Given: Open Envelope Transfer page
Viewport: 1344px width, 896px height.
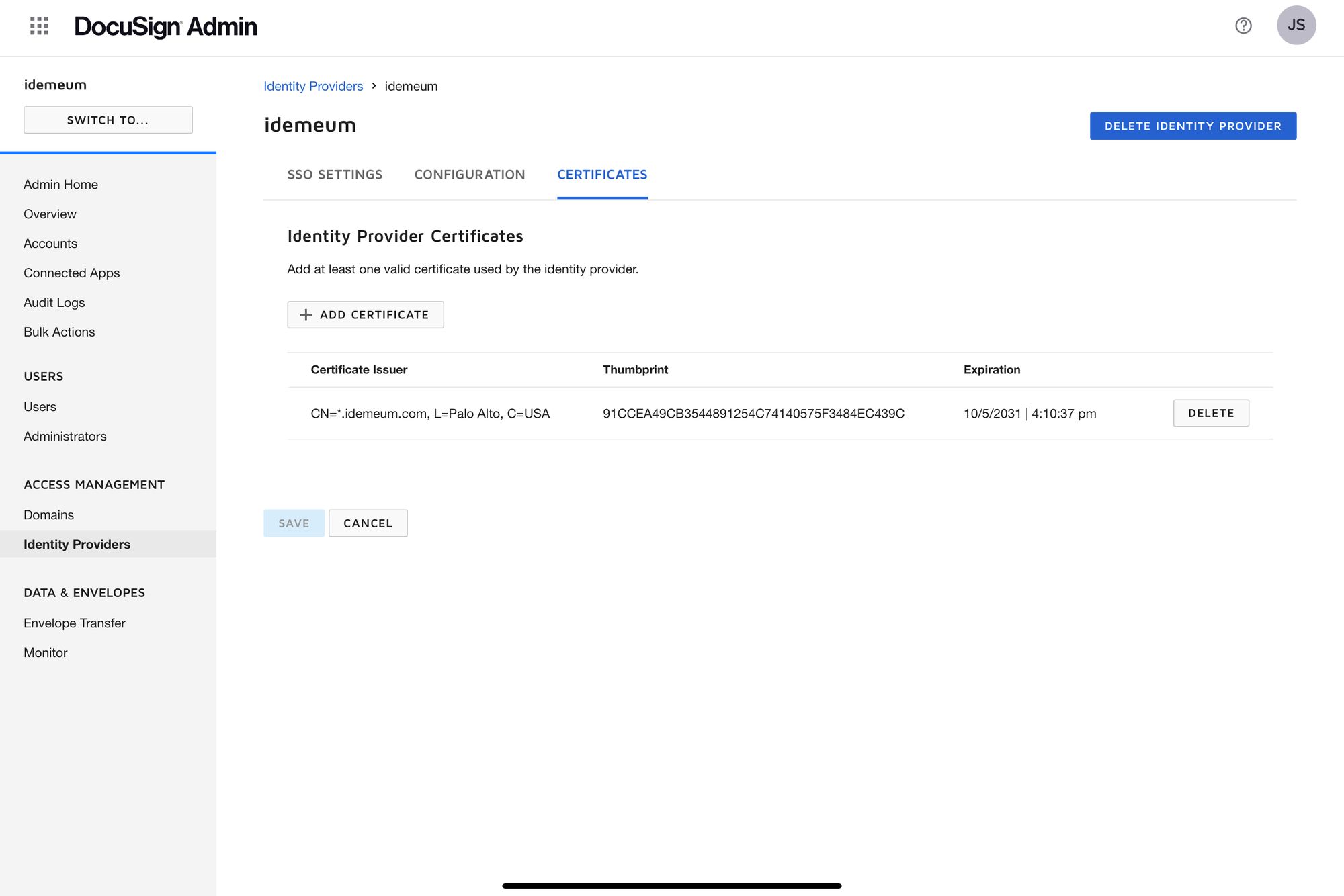Looking at the screenshot, I should click(75, 623).
